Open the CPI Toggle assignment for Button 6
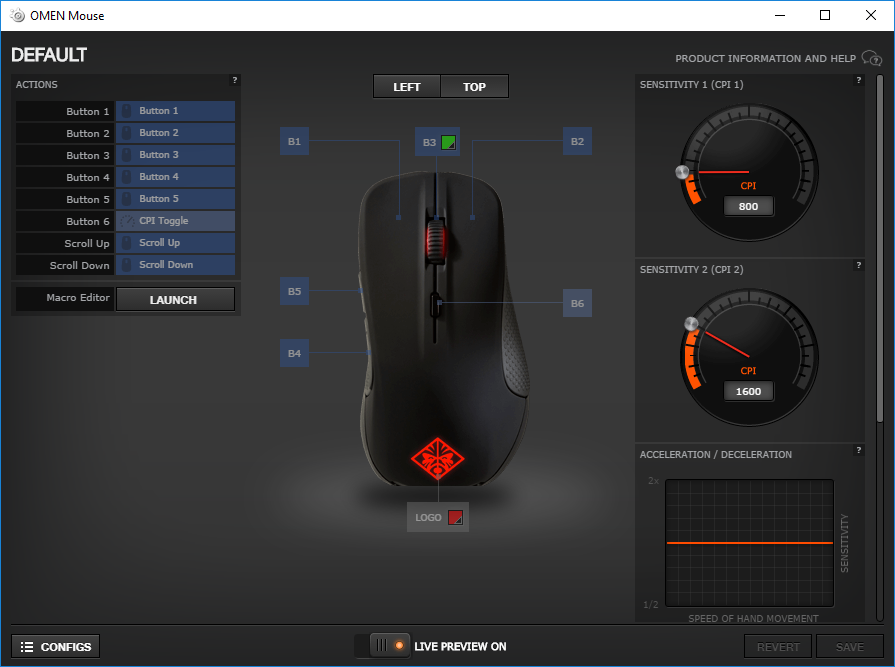 click(x=175, y=221)
